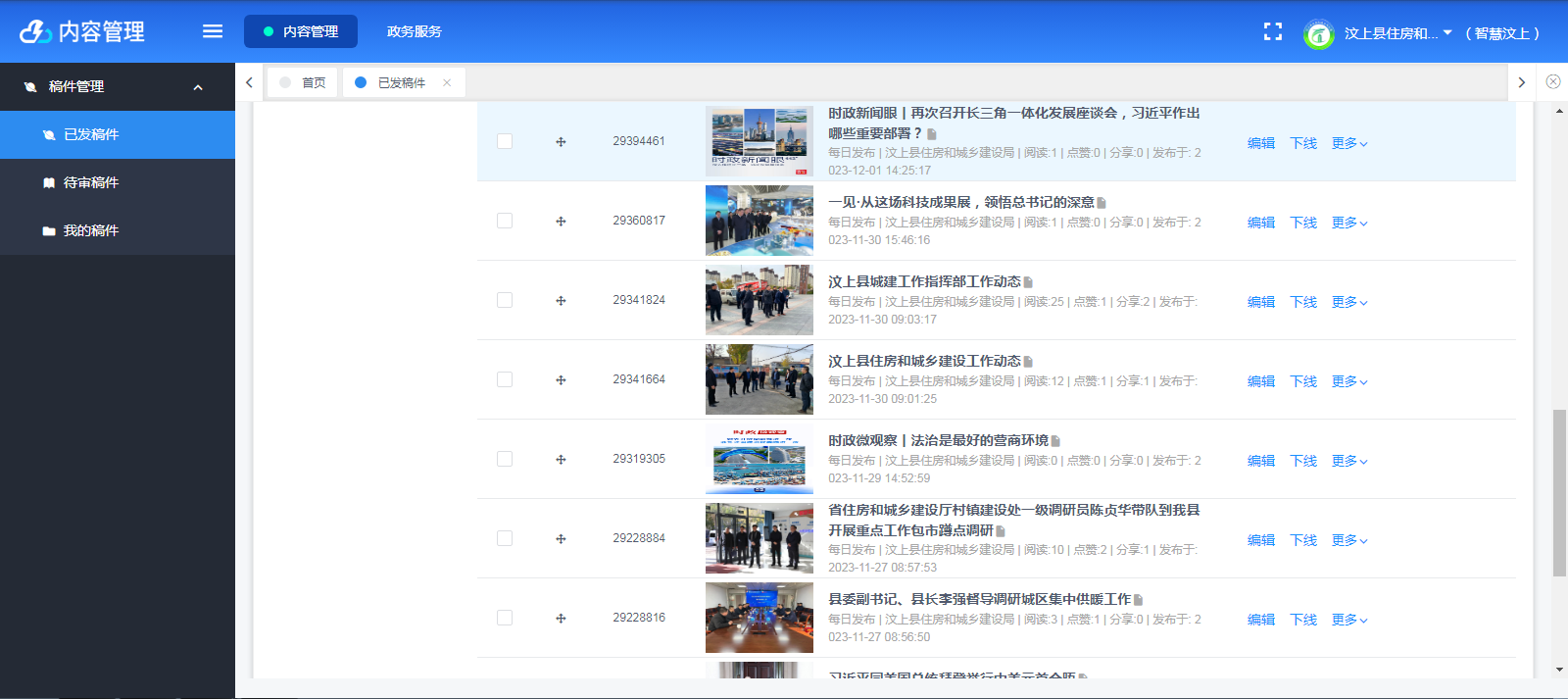Open 待审稿件 in the sidebar
The width and height of the screenshot is (1568, 699).
[x=118, y=182]
